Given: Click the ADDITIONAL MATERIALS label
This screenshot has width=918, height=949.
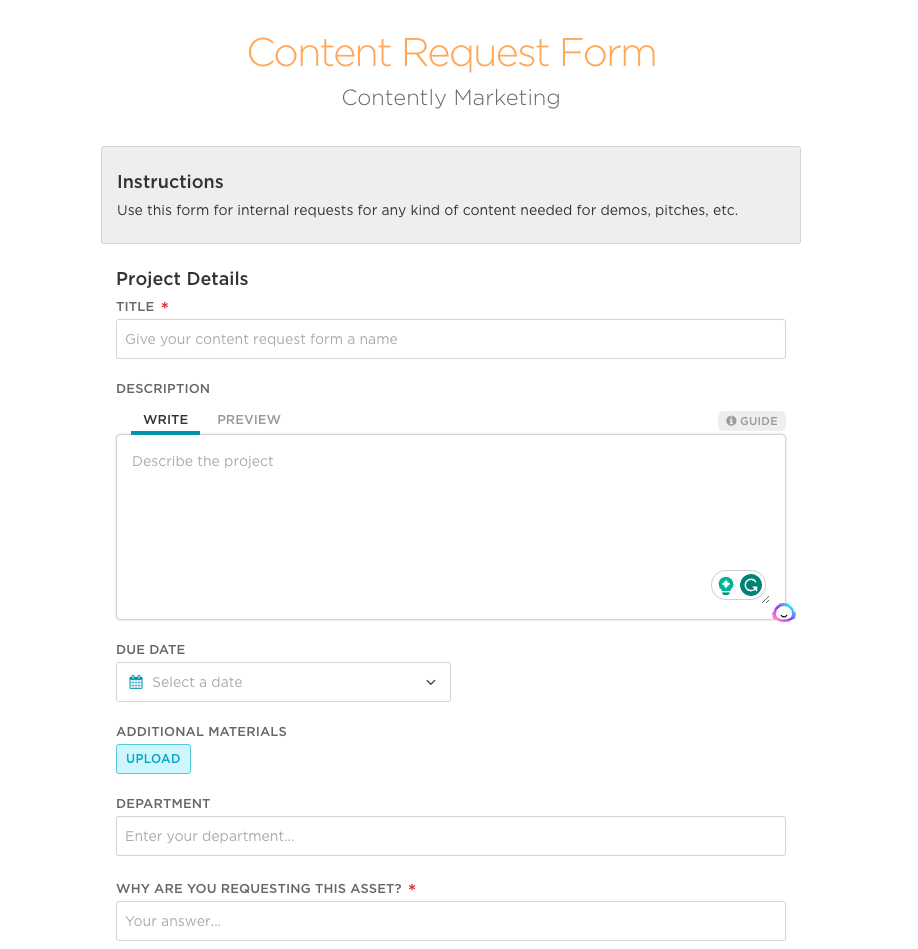Looking at the screenshot, I should (201, 732).
